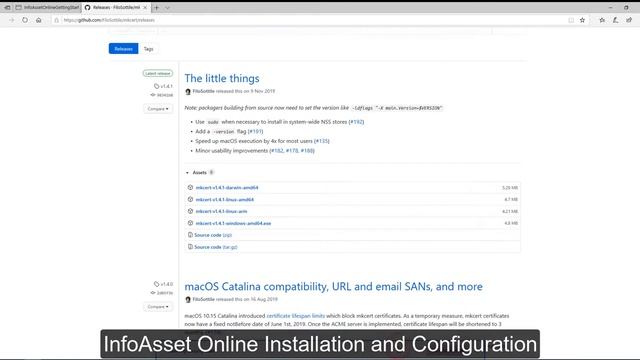
Task: Click the browser forward arrow
Action: coord(12,20)
